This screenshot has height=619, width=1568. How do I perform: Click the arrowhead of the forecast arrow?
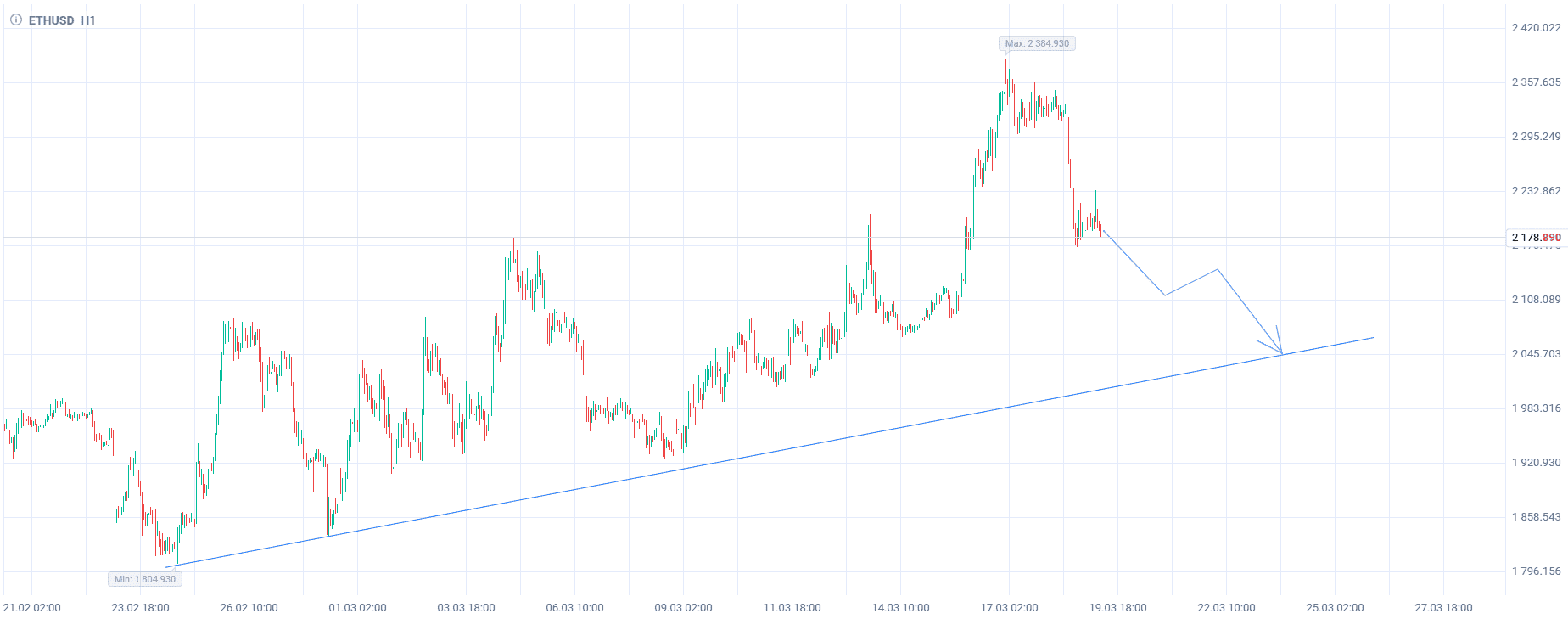pyautogui.click(x=1280, y=352)
